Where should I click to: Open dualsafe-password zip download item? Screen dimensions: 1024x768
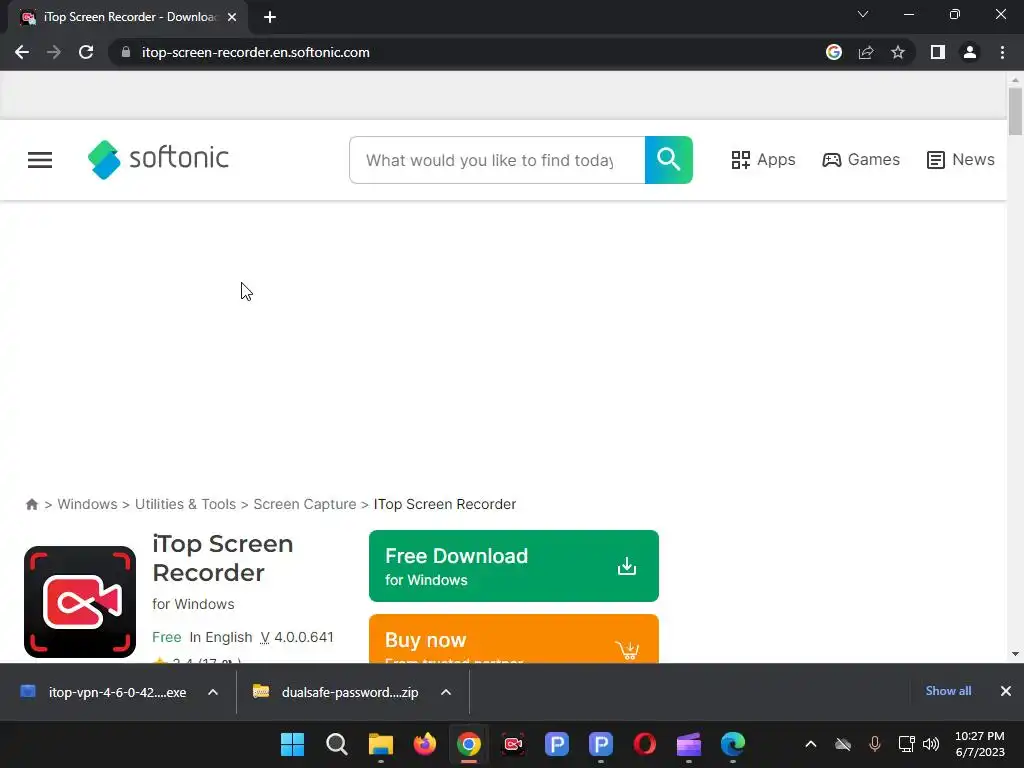click(337, 692)
